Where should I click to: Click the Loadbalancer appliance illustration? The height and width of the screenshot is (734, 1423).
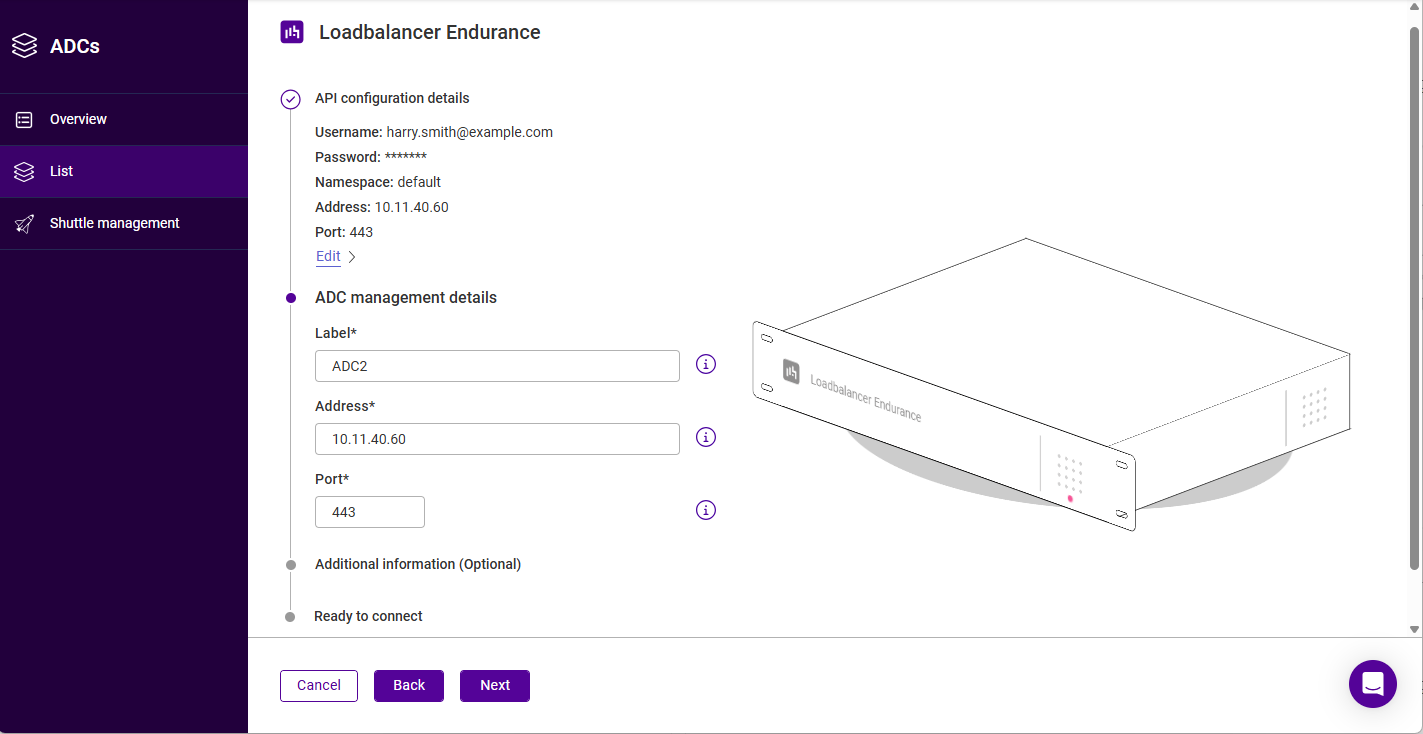click(x=1052, y=385)
